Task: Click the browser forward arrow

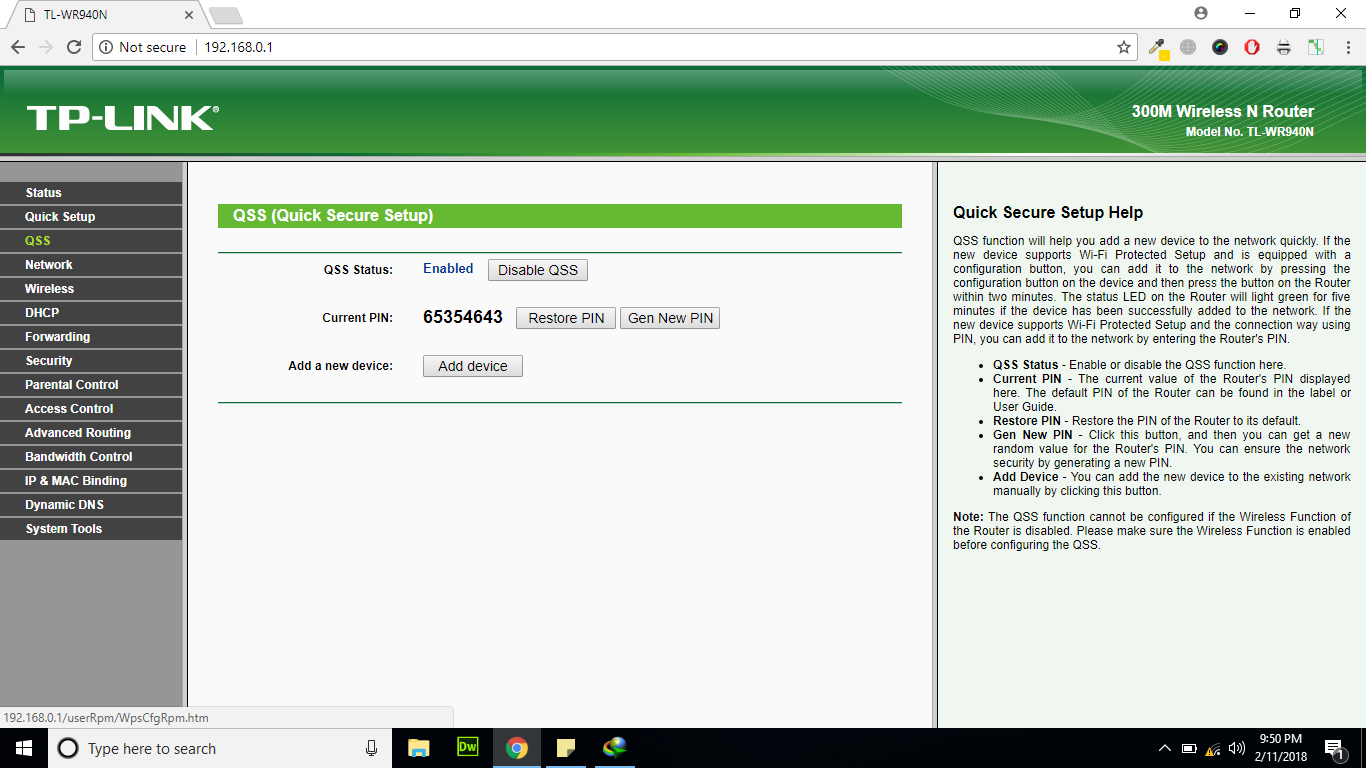Action: (46, 47)
